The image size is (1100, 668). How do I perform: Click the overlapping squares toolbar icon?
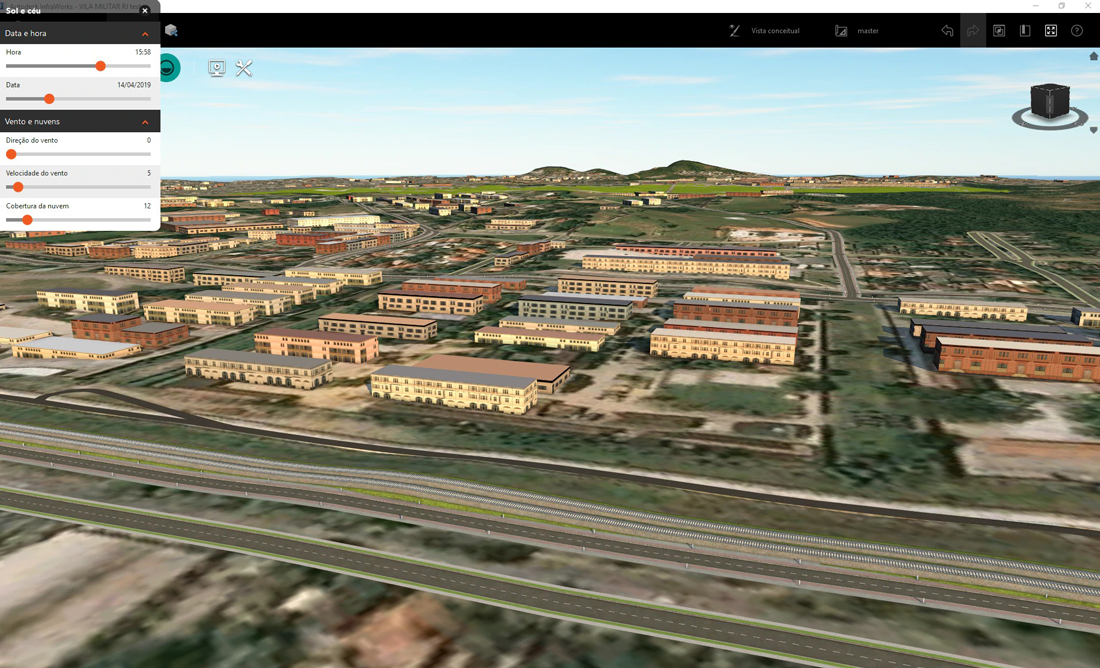coord(999,31)
